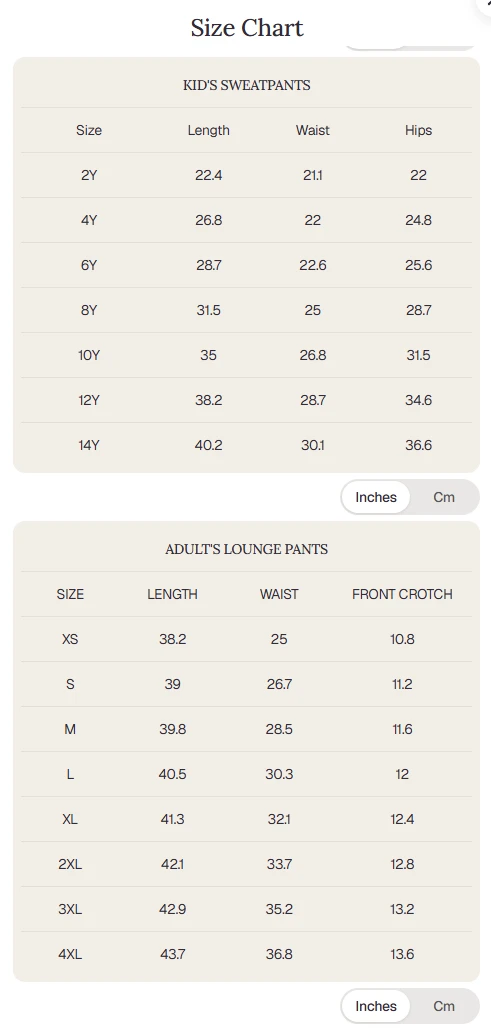Click the 13.6 front crotch value
The height and width of the screenshot is (1029, 491).
pos(402,954)
